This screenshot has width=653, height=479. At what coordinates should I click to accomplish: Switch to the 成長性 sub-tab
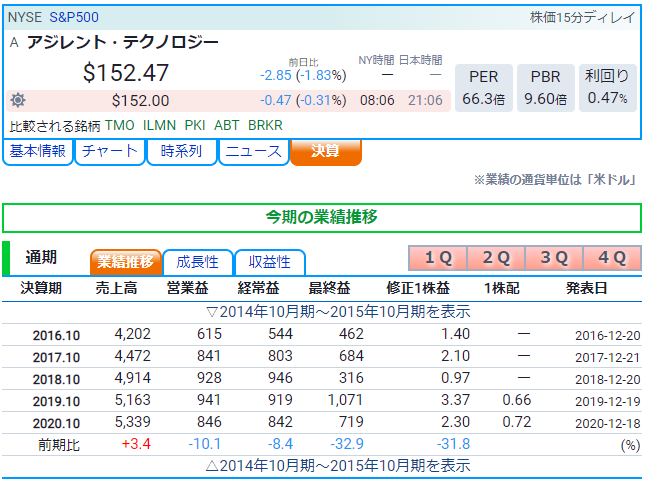pyautogui.click(x=197, y=262)
